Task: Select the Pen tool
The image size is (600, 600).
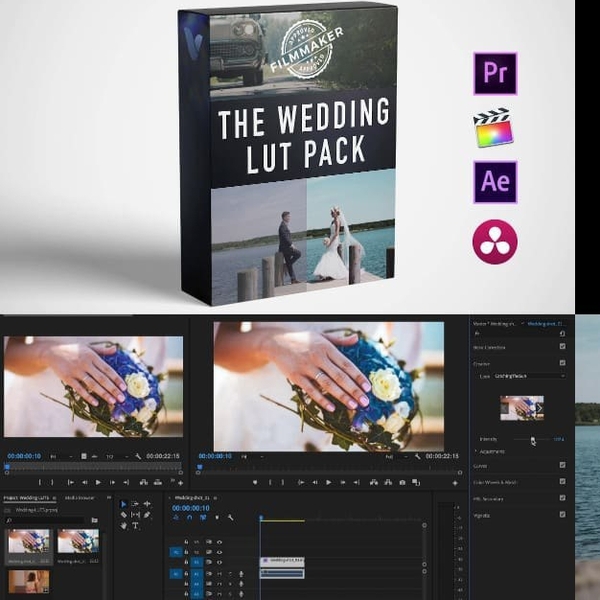Action: pyautogui.click(x=147, y=515)
